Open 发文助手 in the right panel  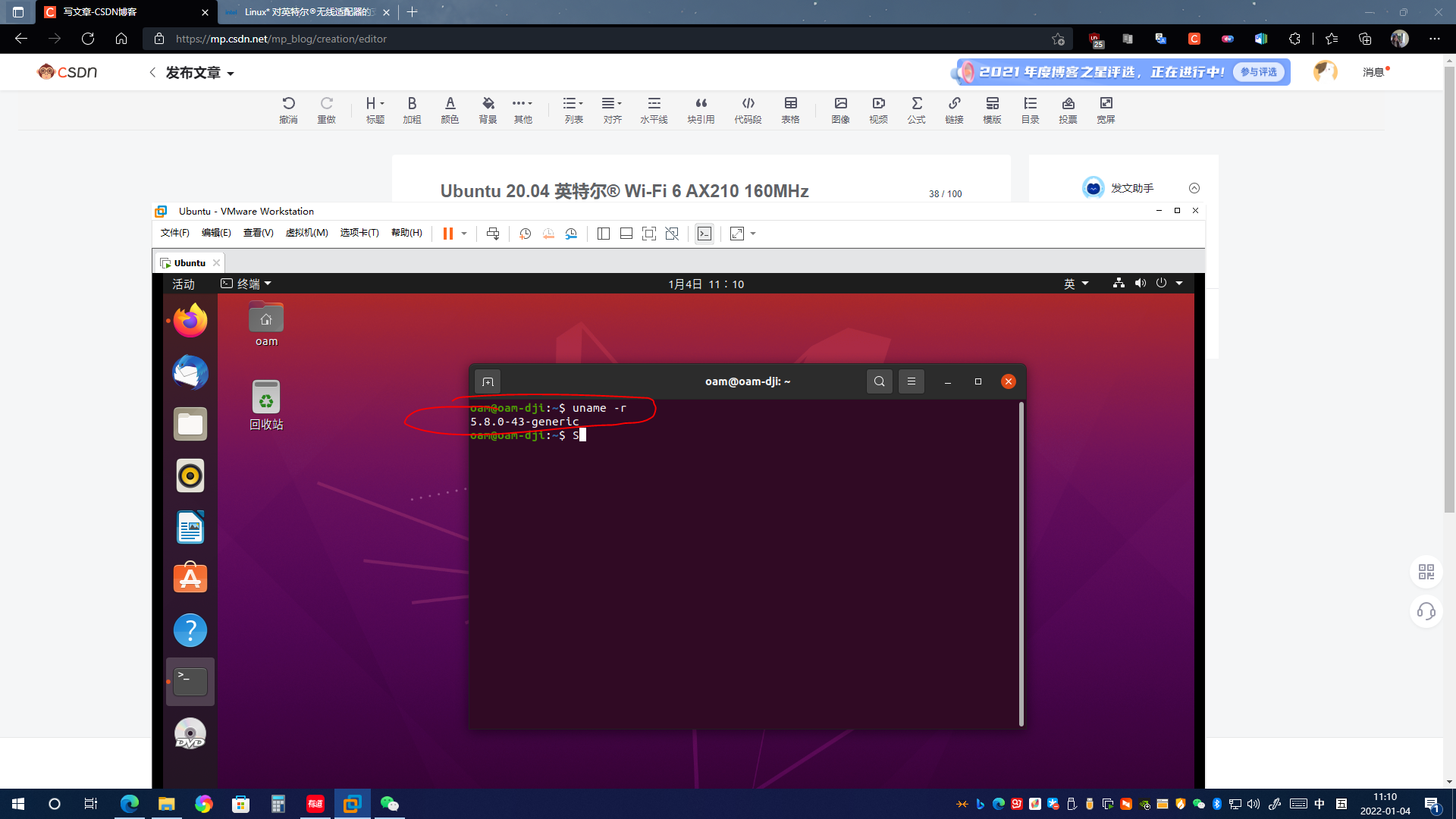(x=1131, y=187)
